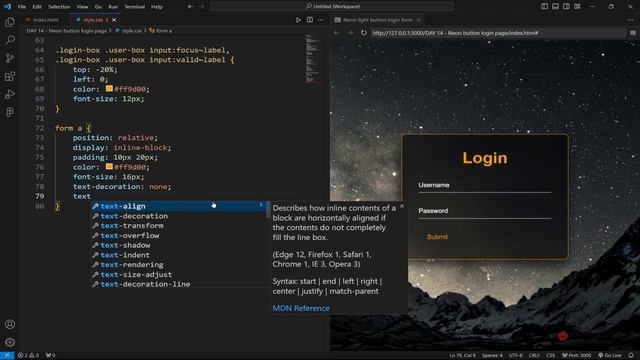Click UTF-8 encoding in status bar
This screenshot has width=640, height=360.
tap(516, 356)
